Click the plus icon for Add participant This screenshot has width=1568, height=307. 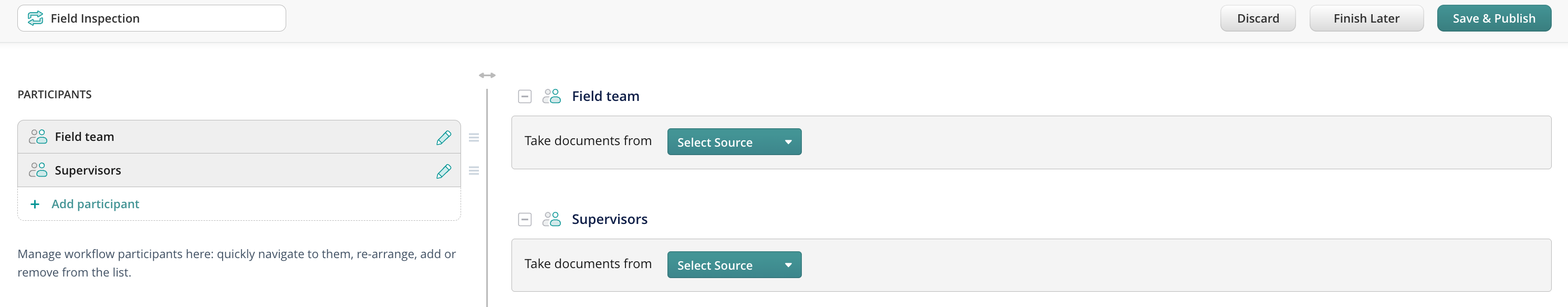(x=35, y=204)
